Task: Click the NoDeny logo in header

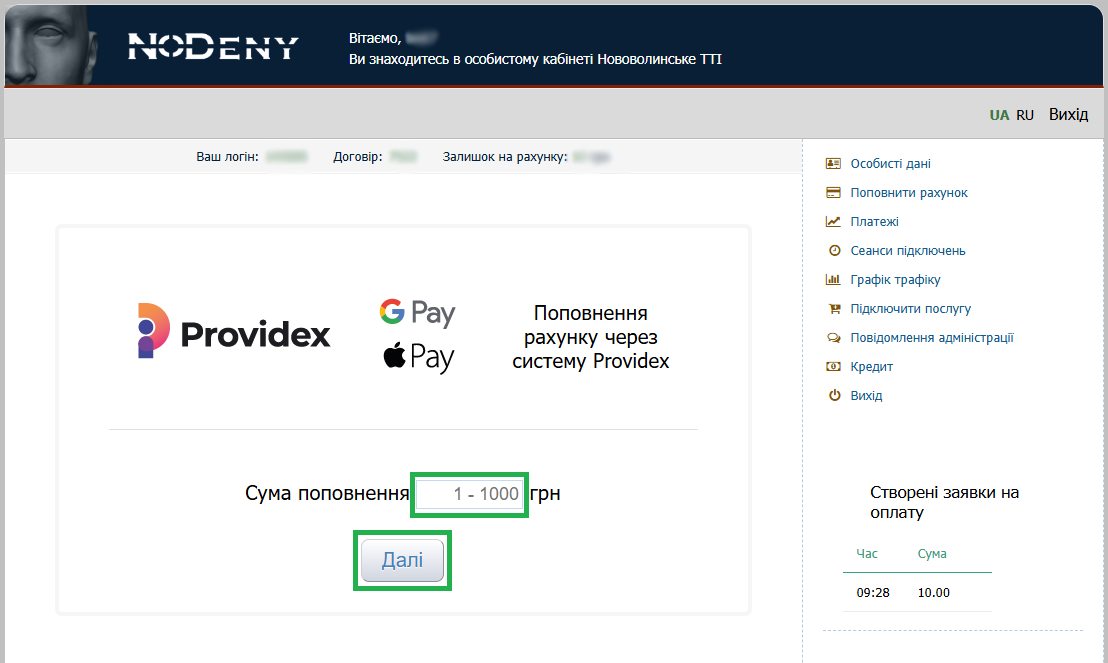Action: pos(213,47)
